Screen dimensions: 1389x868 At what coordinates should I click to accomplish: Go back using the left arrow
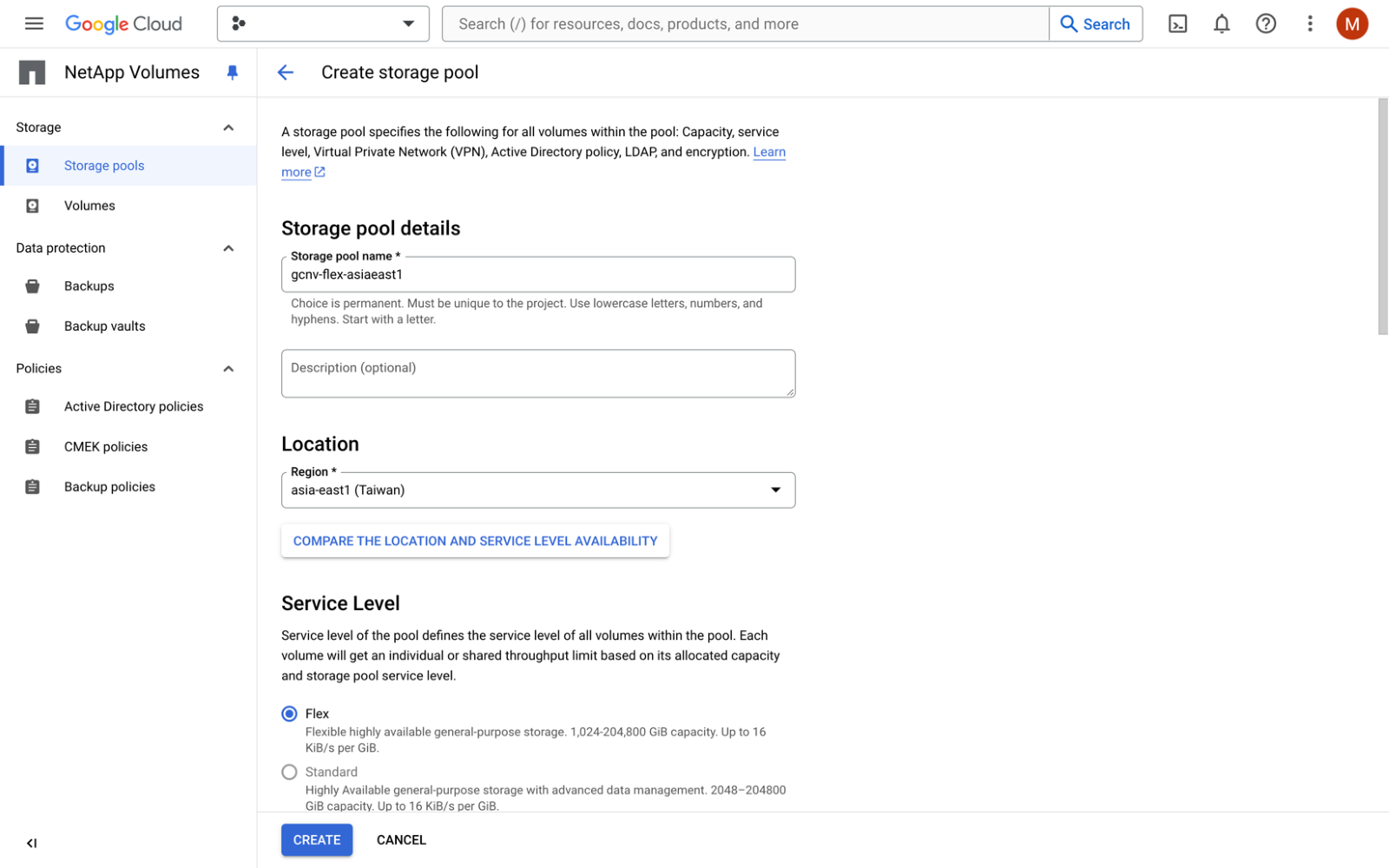tap(286, 73)
